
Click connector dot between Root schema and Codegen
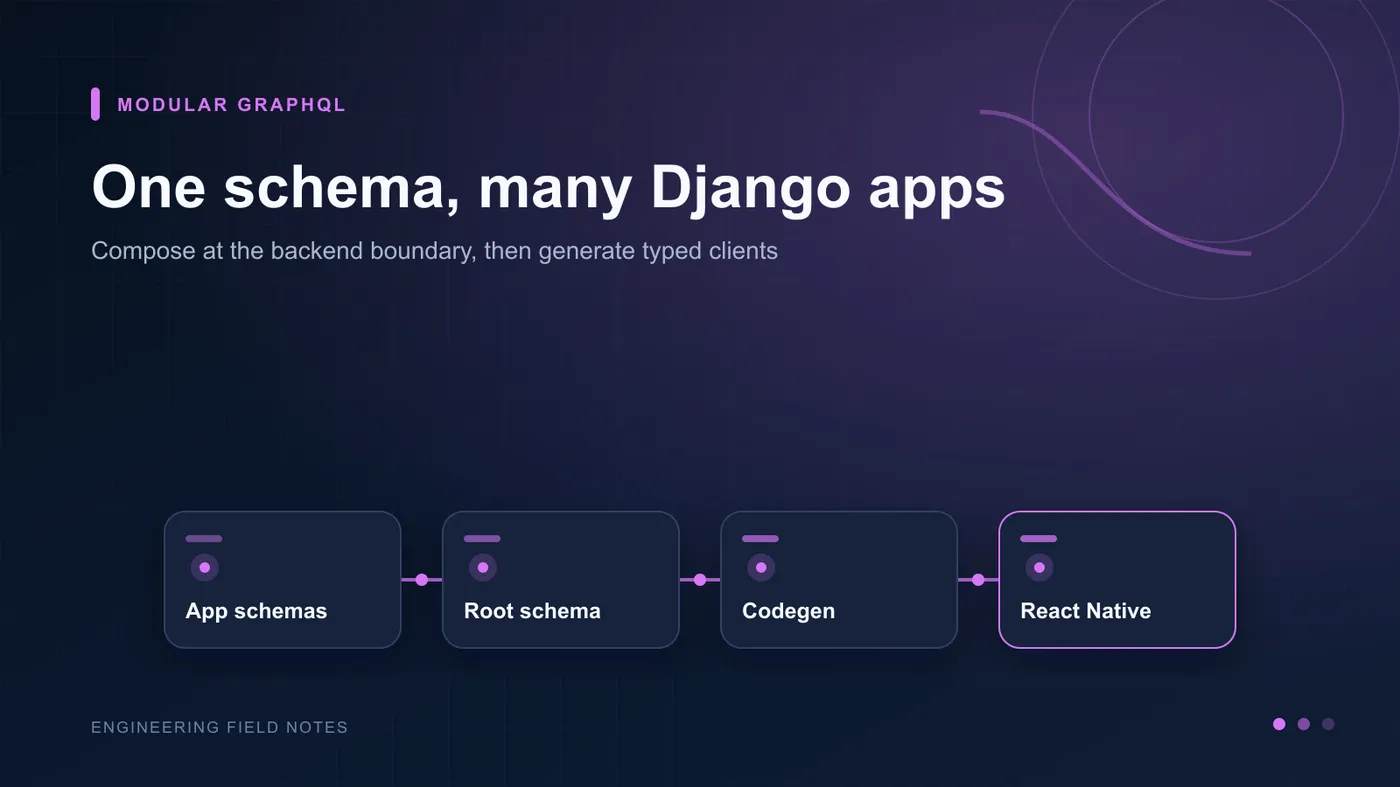[699, 580]
